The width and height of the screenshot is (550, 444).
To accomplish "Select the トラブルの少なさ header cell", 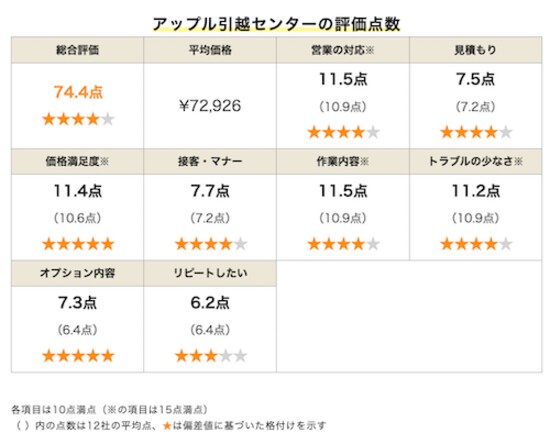I will 476,162.
